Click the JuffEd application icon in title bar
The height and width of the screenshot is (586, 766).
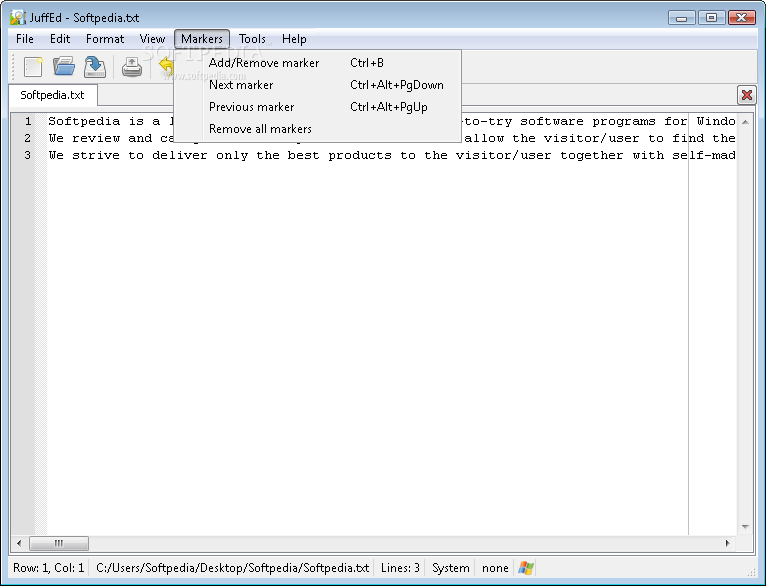(18, 18)
